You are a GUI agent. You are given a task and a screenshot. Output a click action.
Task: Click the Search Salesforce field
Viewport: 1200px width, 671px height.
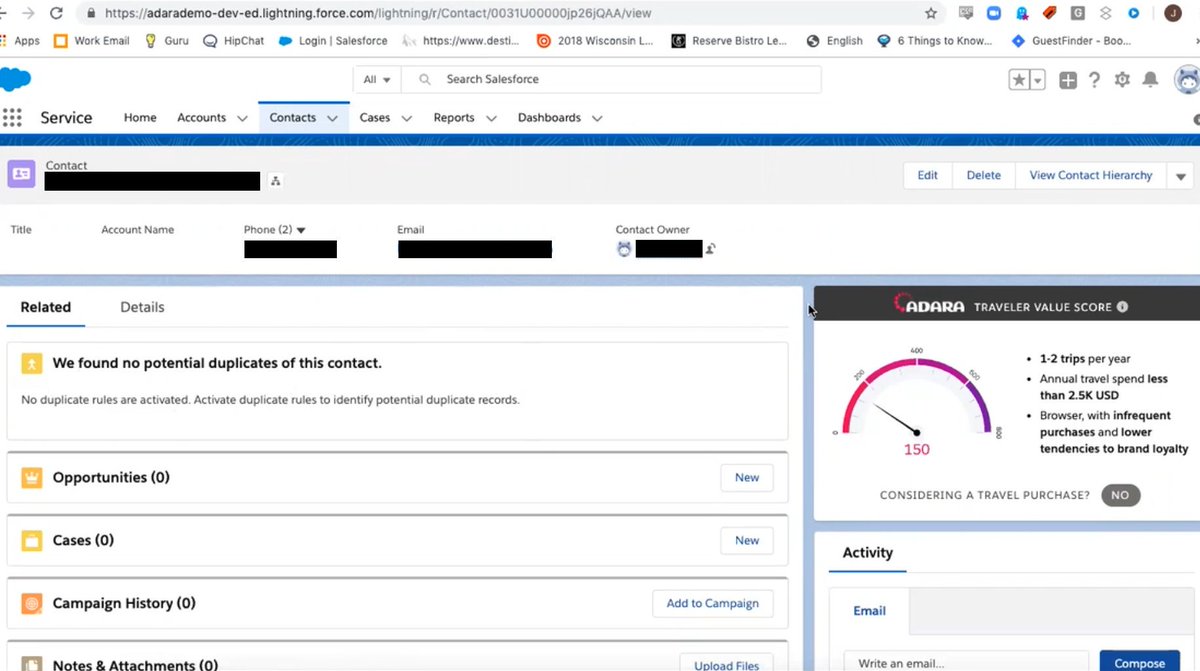click(x=612, y=80)
